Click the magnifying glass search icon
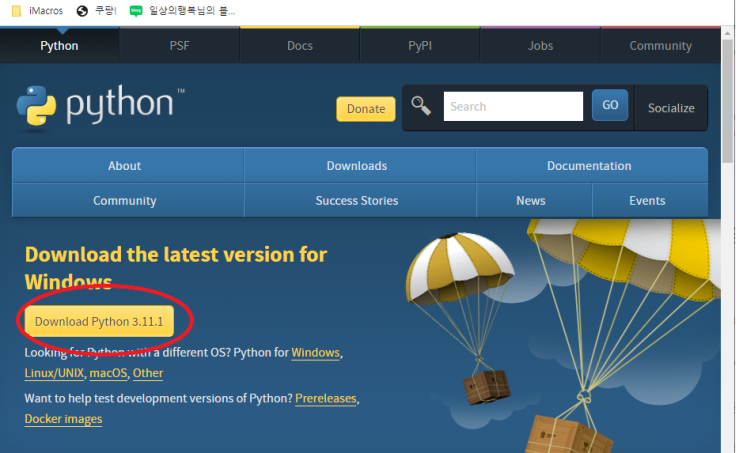The height and width of the screenshot is (453, 743). point(421,106)
